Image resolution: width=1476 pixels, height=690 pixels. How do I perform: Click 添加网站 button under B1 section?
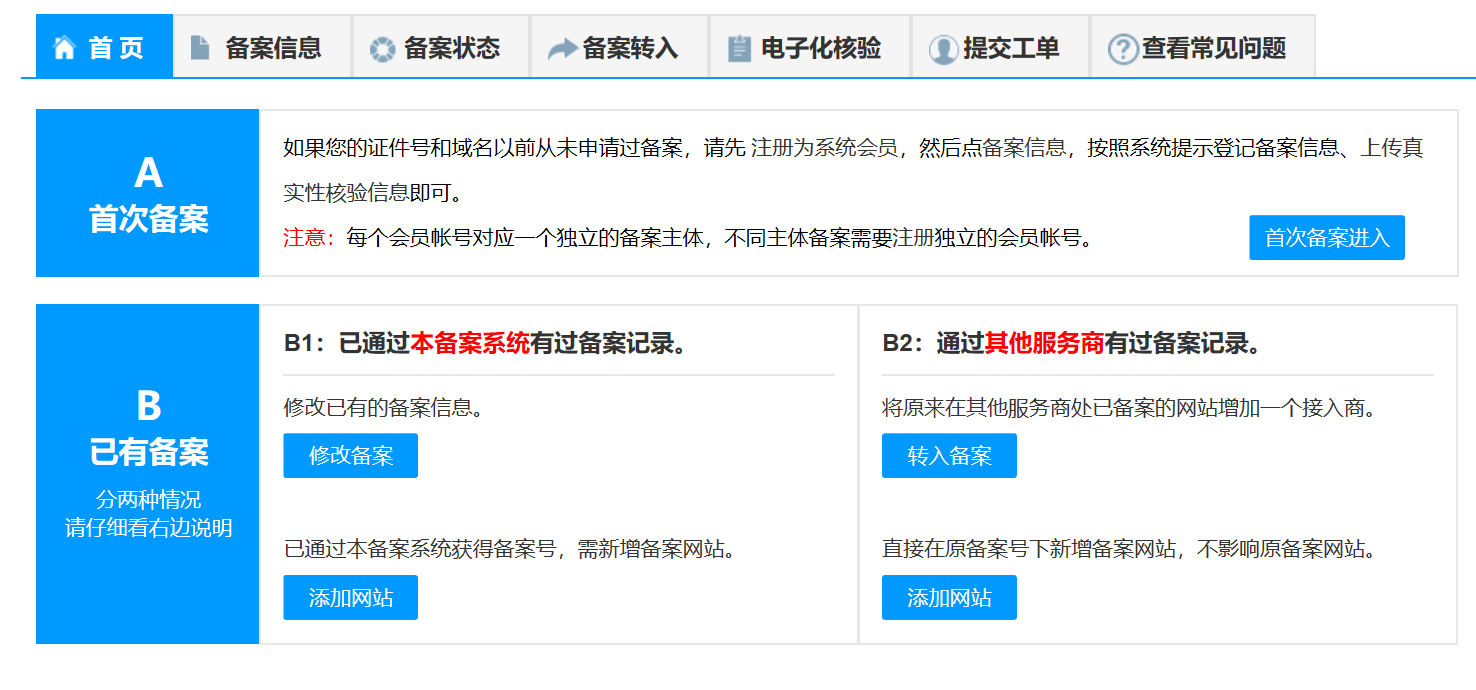click(x=350, y=598)
